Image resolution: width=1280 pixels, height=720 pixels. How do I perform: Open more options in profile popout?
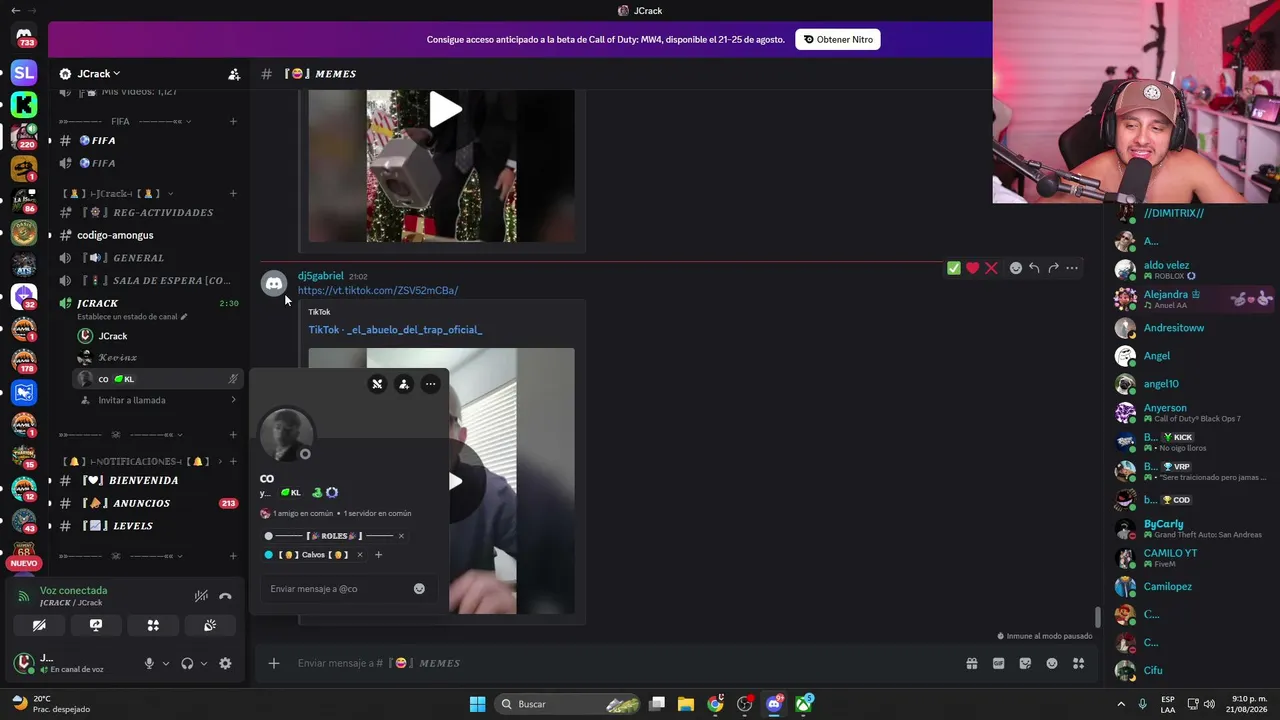tap(431, 384)
